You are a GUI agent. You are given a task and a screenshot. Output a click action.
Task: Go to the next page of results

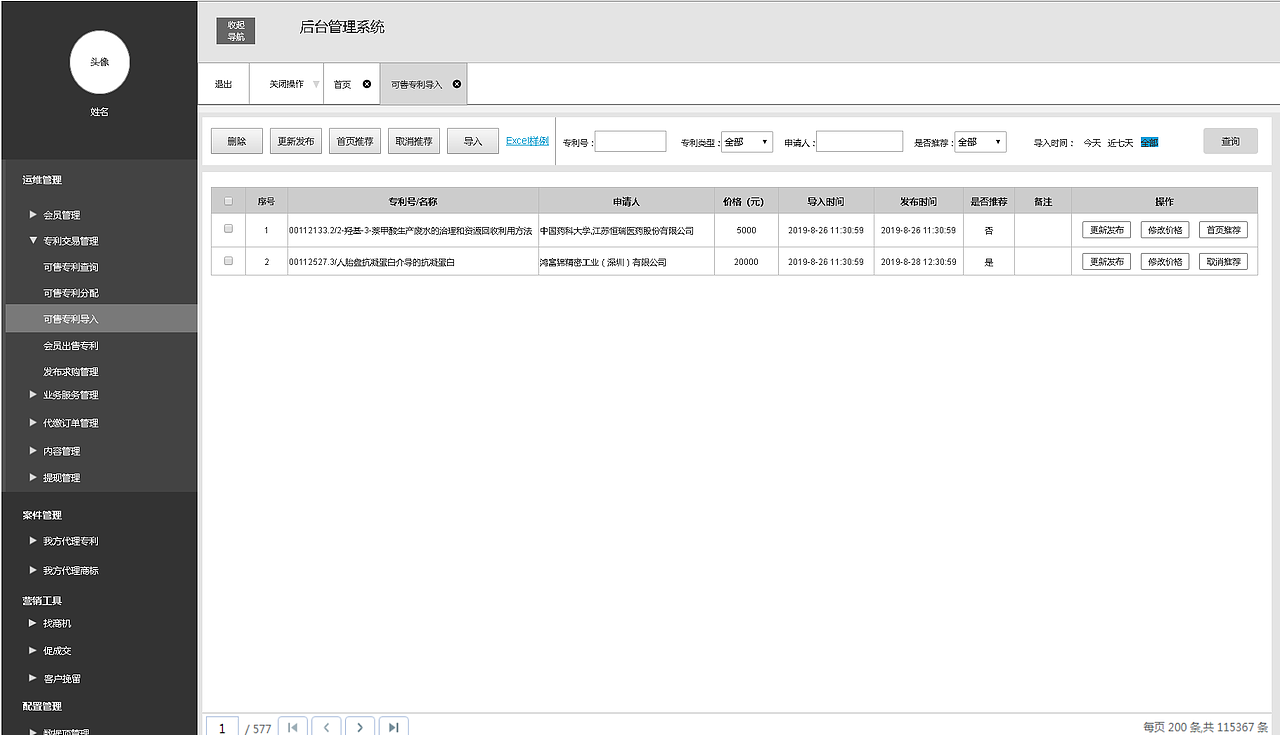point(360,728)
